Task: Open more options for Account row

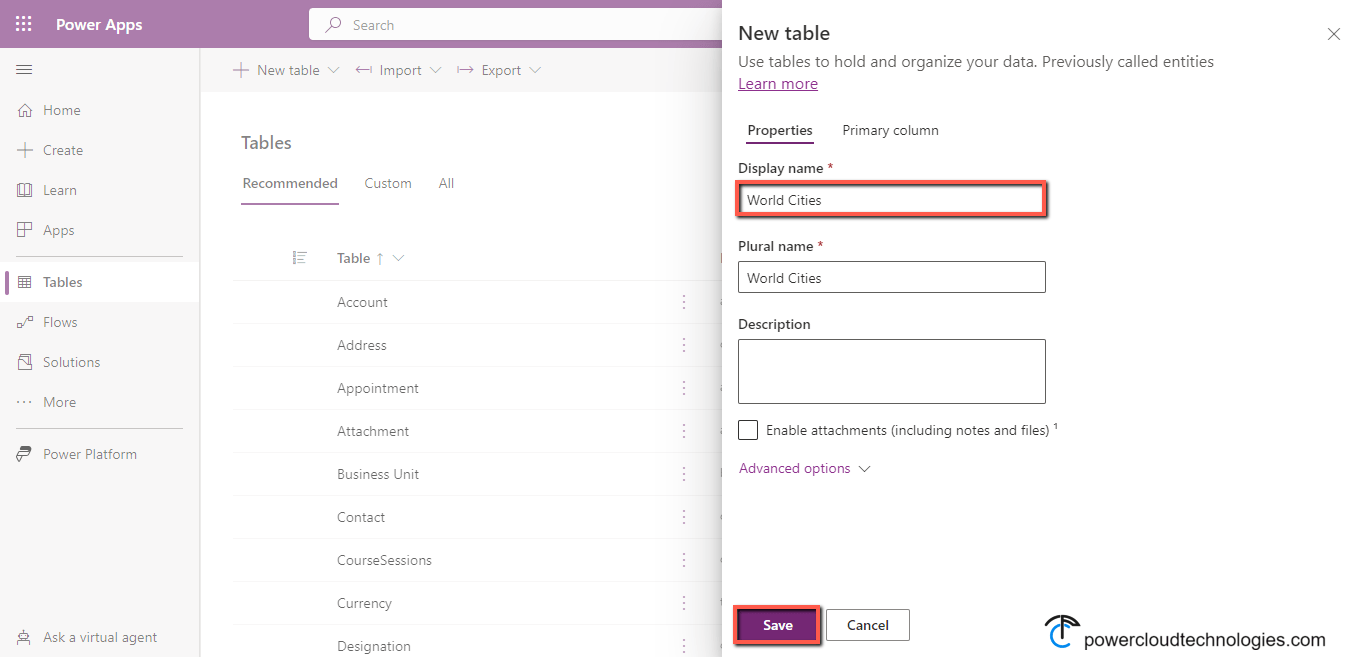Action: click(684, 302)
